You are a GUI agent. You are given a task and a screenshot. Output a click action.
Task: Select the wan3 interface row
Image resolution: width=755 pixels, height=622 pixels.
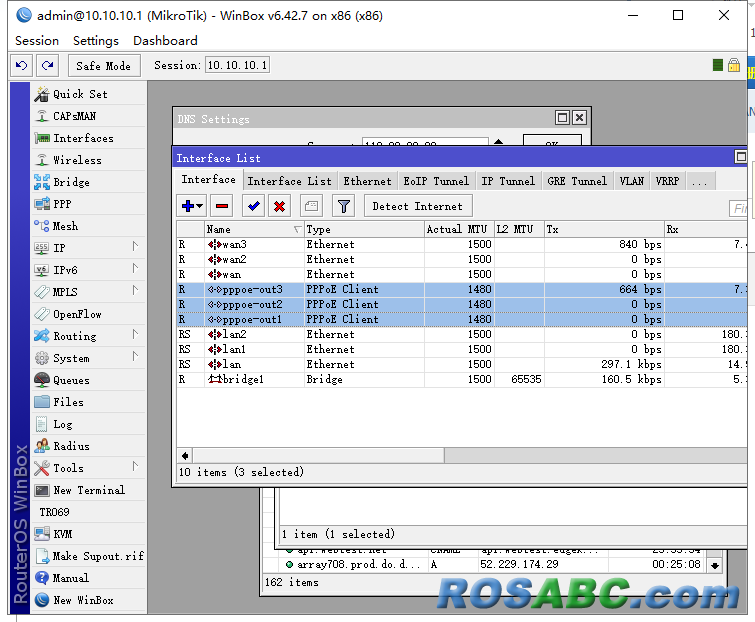(462, 244)
